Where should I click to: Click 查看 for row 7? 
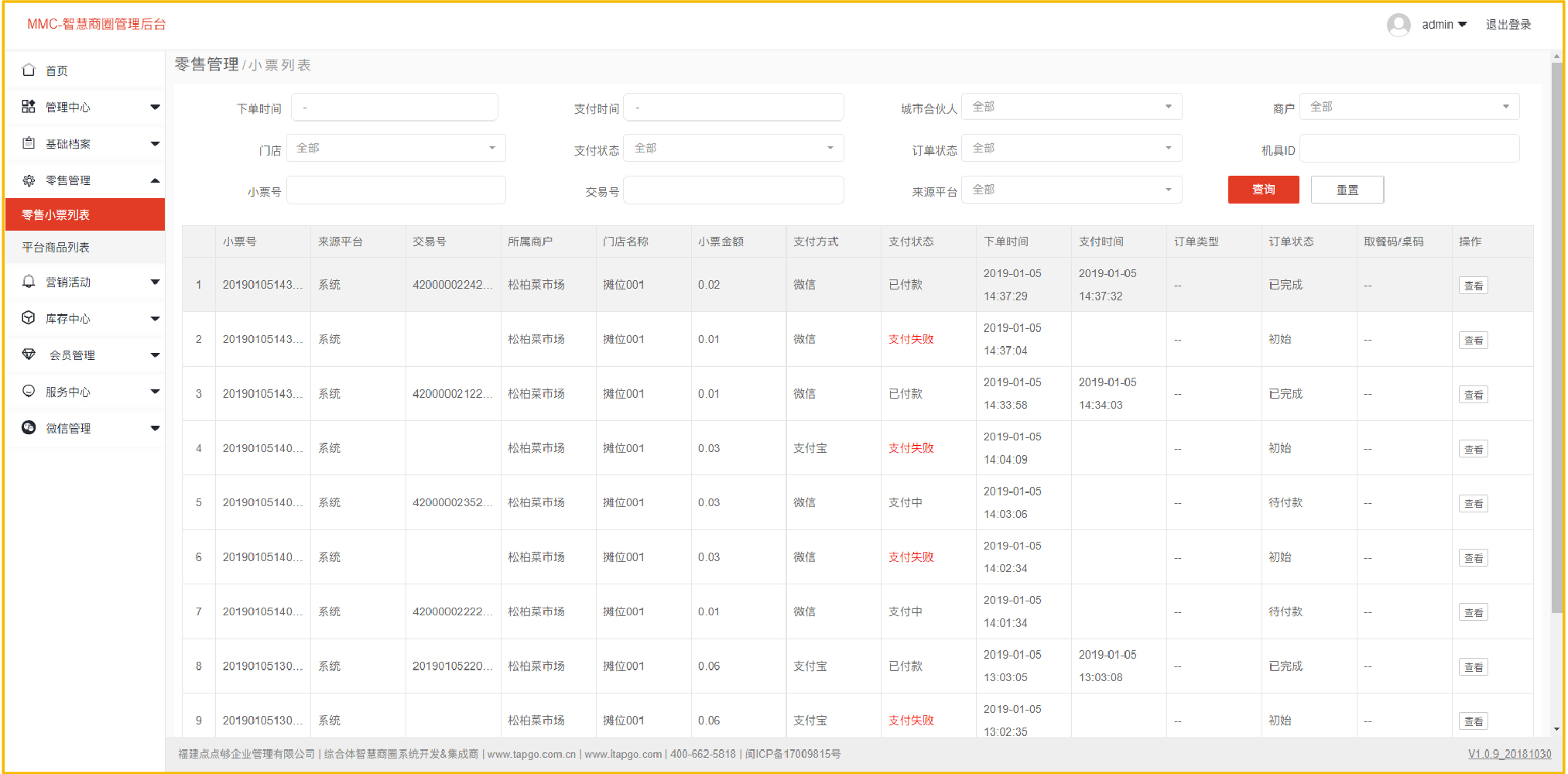coord(1474,612)
